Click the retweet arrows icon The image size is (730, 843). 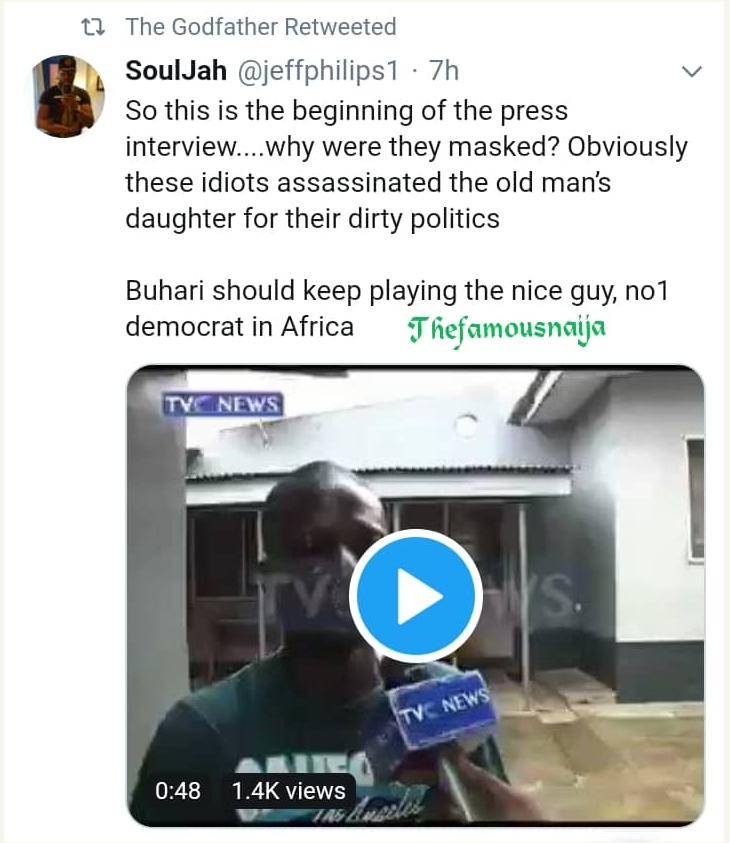(x=93, y=26)
